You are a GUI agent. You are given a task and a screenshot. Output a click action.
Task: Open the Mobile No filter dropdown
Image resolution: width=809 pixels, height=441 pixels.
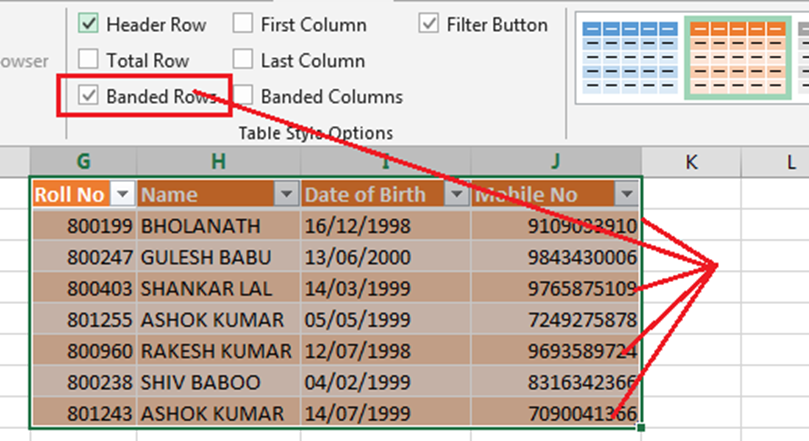pos(627,195)
